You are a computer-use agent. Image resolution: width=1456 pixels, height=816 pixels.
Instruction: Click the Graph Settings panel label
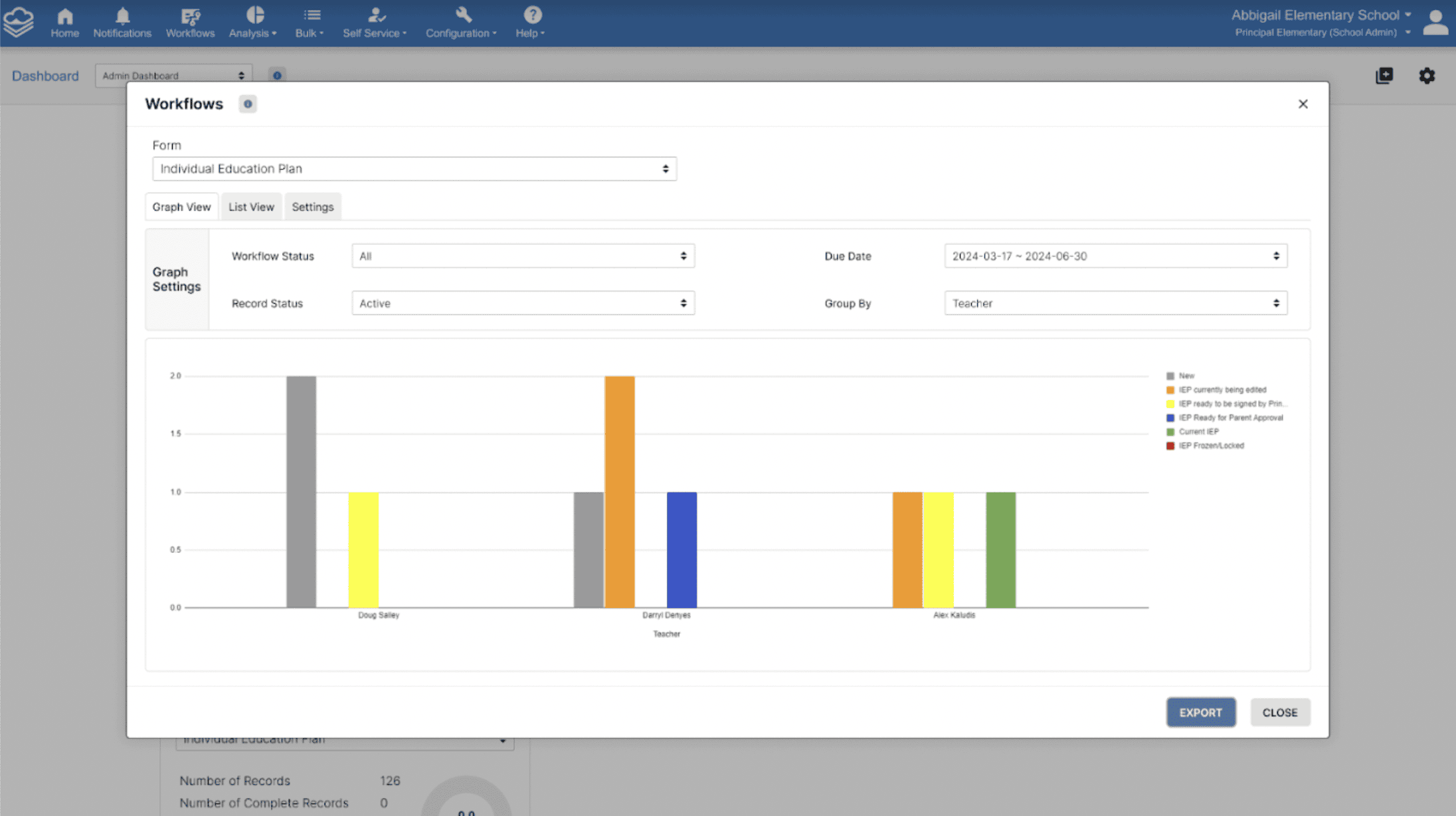177,279
